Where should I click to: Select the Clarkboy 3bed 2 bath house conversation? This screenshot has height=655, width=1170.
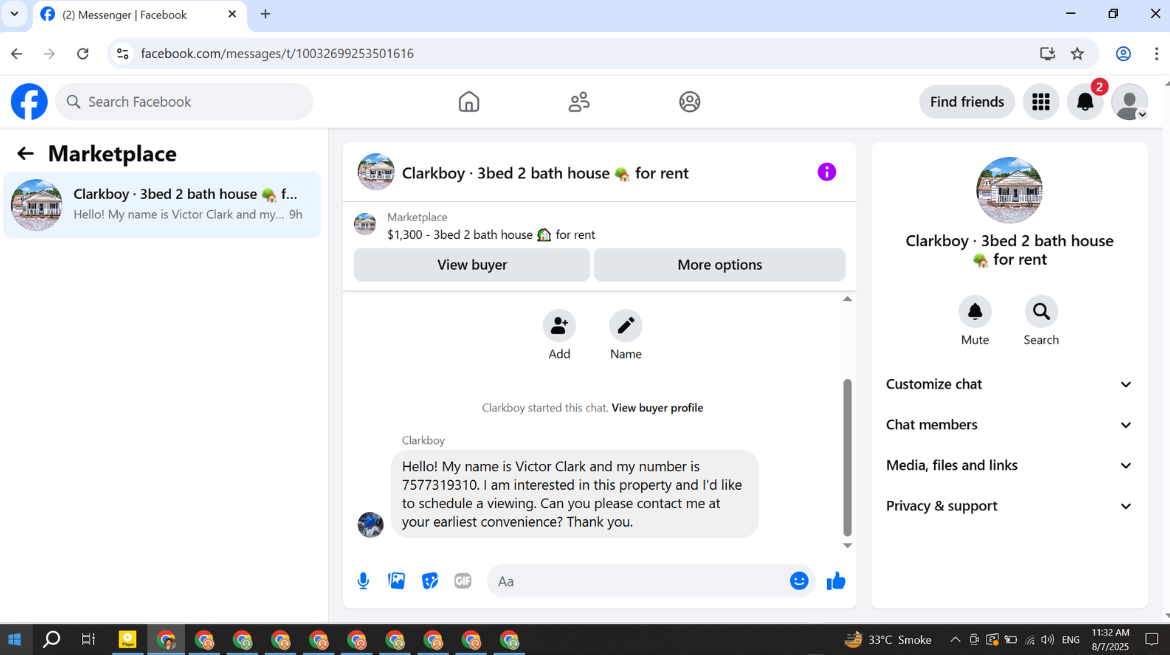tap(162, 204)
